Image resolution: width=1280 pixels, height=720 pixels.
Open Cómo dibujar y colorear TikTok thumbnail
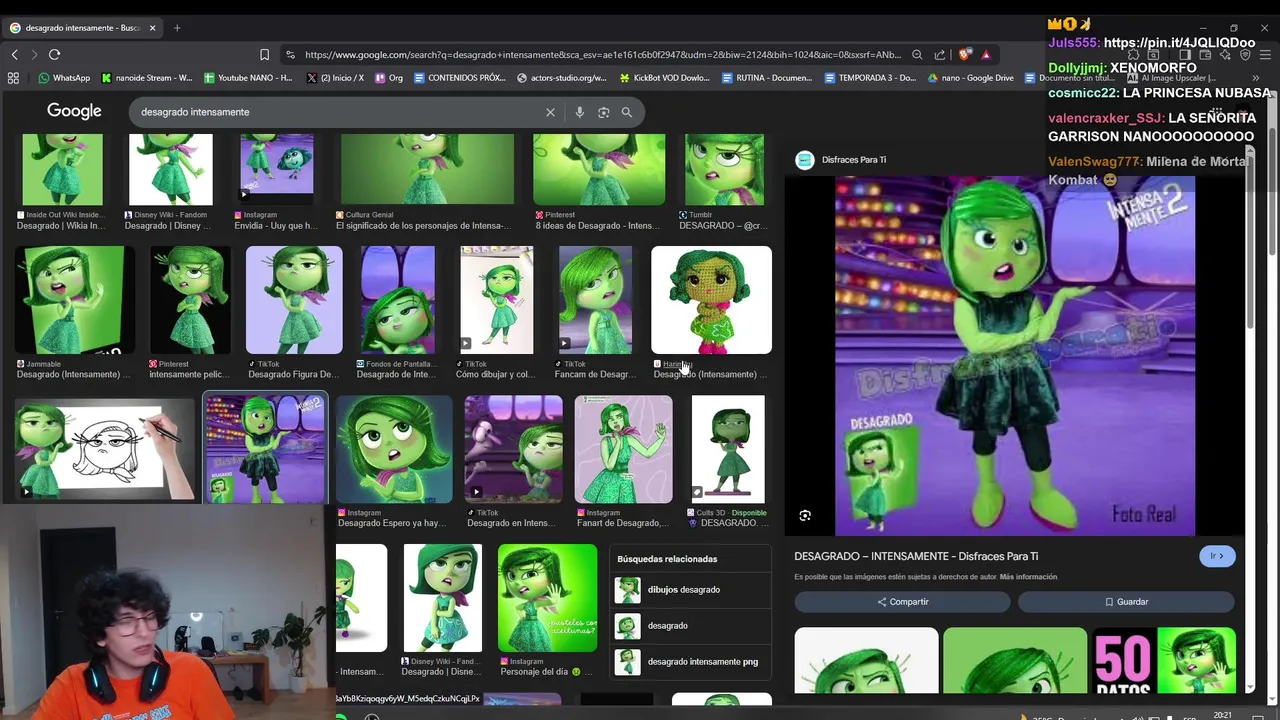[x=497, y=300]
